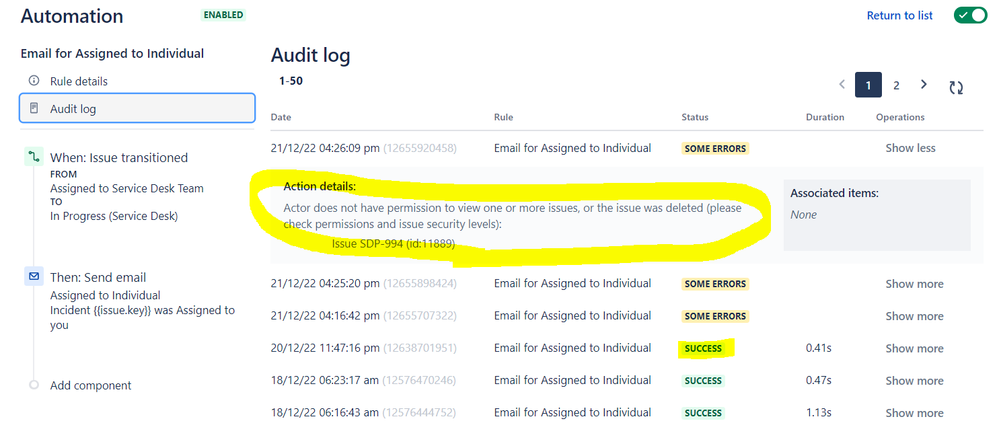This screenshot has width=999, height=421.
Task: Go to next audit log page
Action: click(x=924, y=85)
